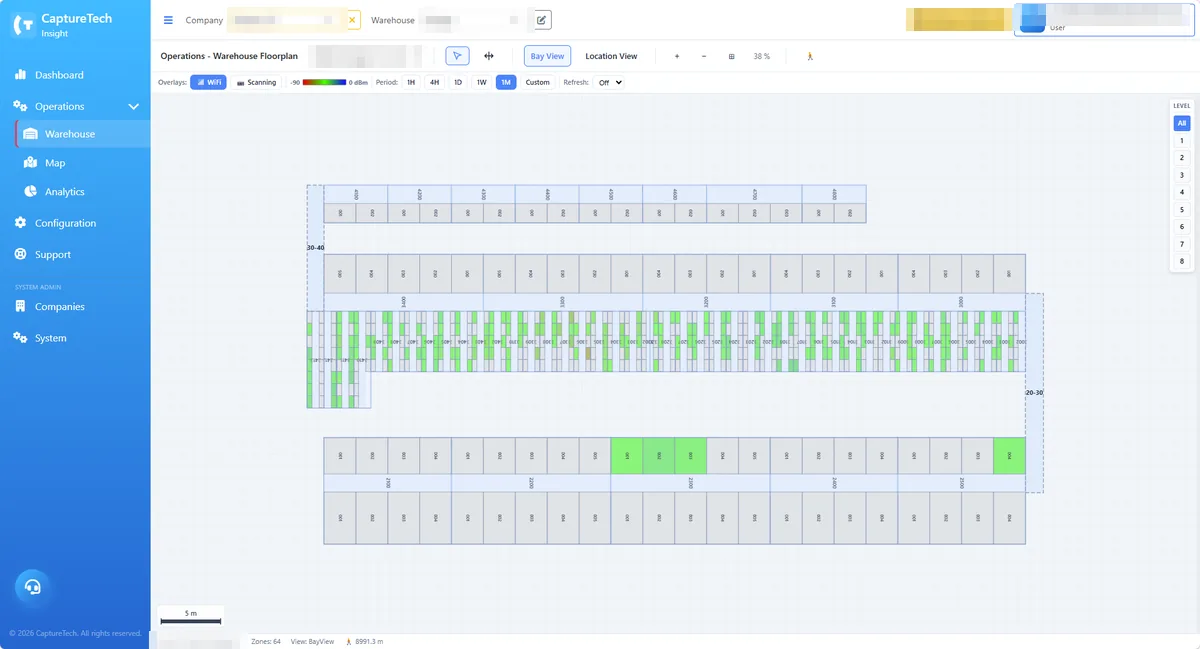Select the 20-30 zone label
This screenshot has width=1200, height=649.
1034,393
